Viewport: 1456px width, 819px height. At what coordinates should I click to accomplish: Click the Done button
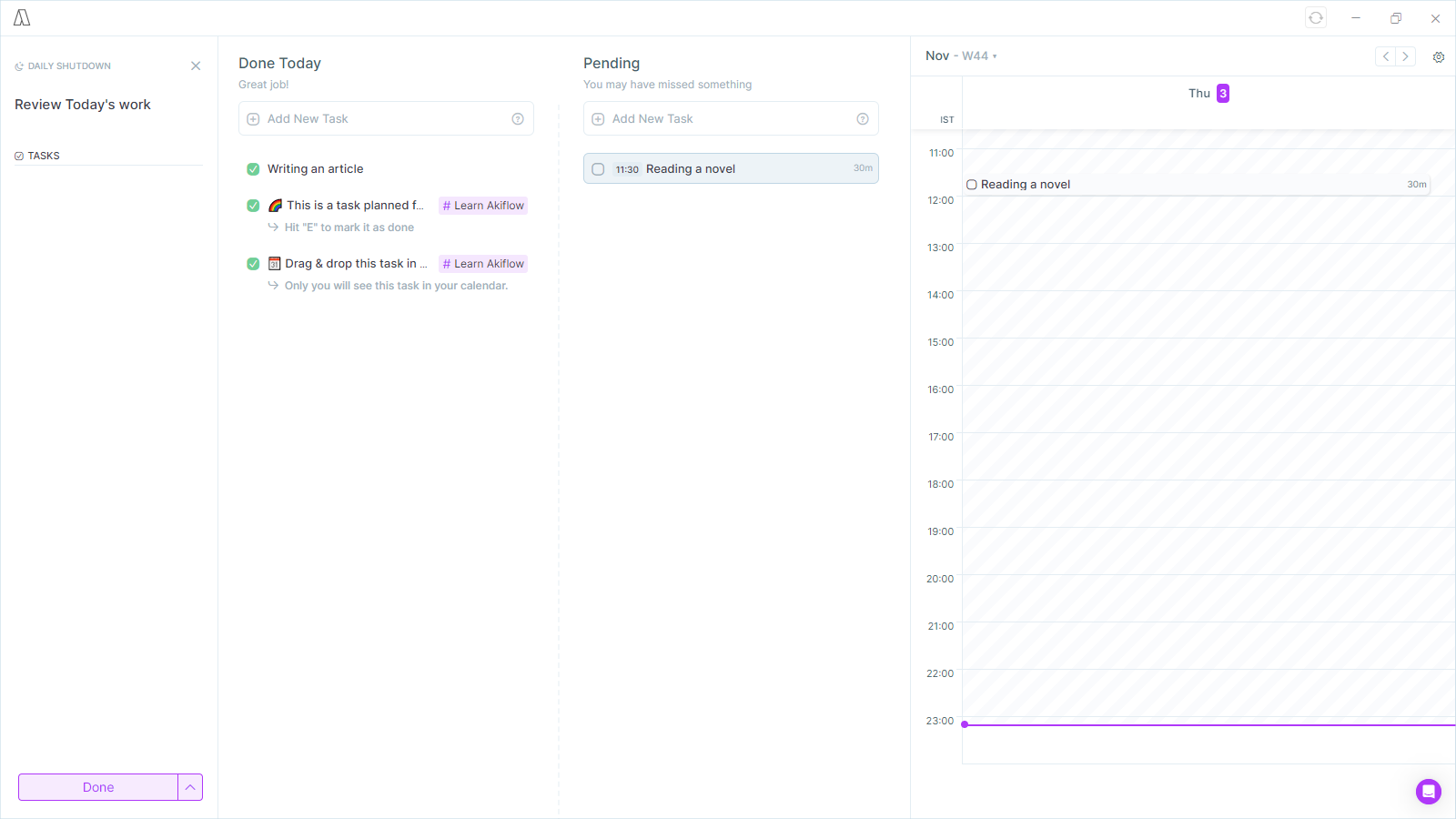click(x=98, y=787)
